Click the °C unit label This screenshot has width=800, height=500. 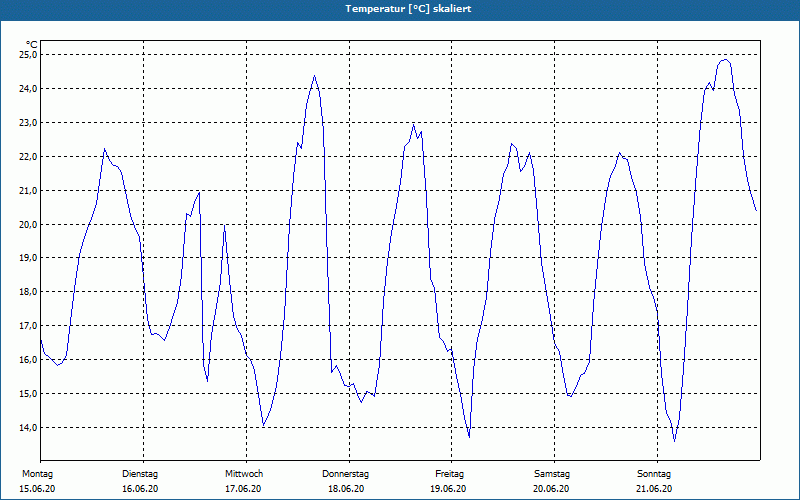(x=32, y=45)
